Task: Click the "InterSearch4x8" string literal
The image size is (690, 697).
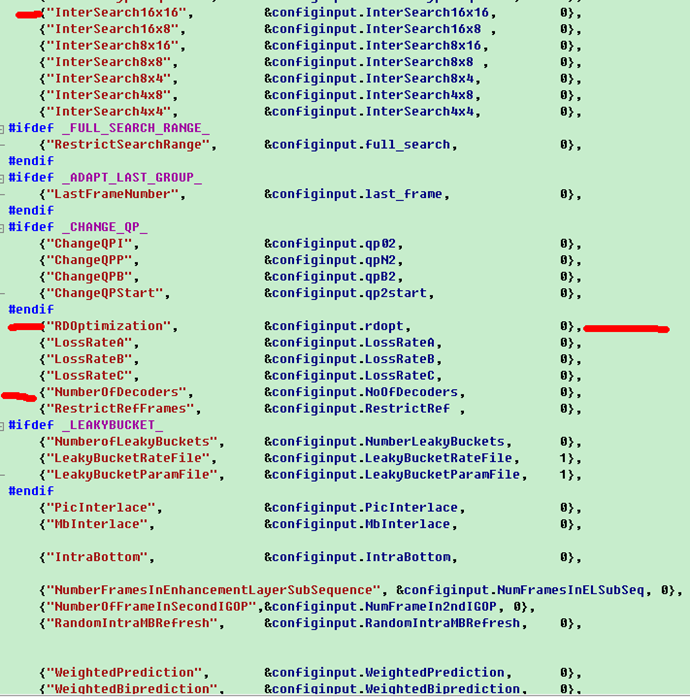Action: [x=108, y=95]
